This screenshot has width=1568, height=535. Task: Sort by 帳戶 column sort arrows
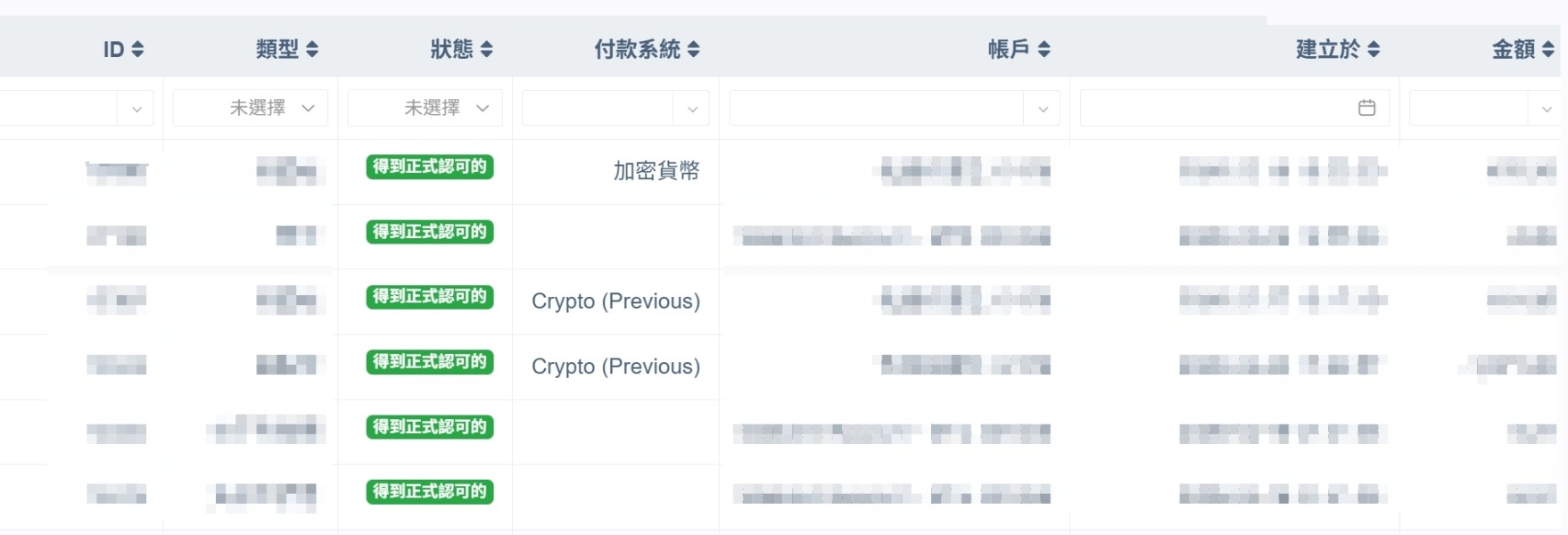[1044, 50]
